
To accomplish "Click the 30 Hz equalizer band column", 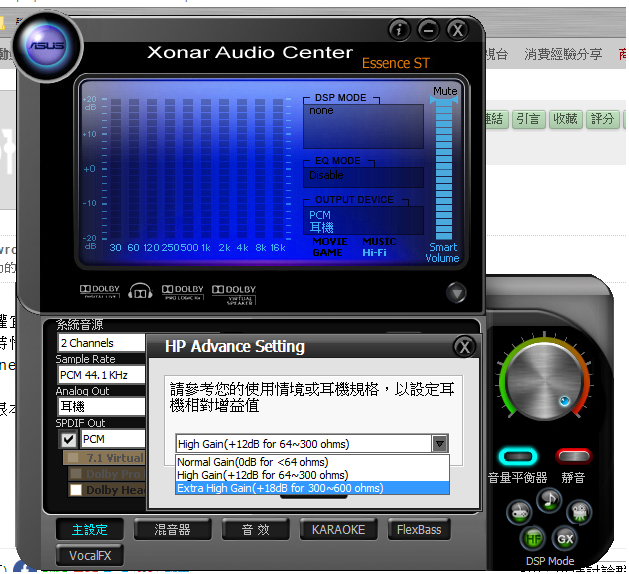I will pyautogui.click(x=116, y=169).
